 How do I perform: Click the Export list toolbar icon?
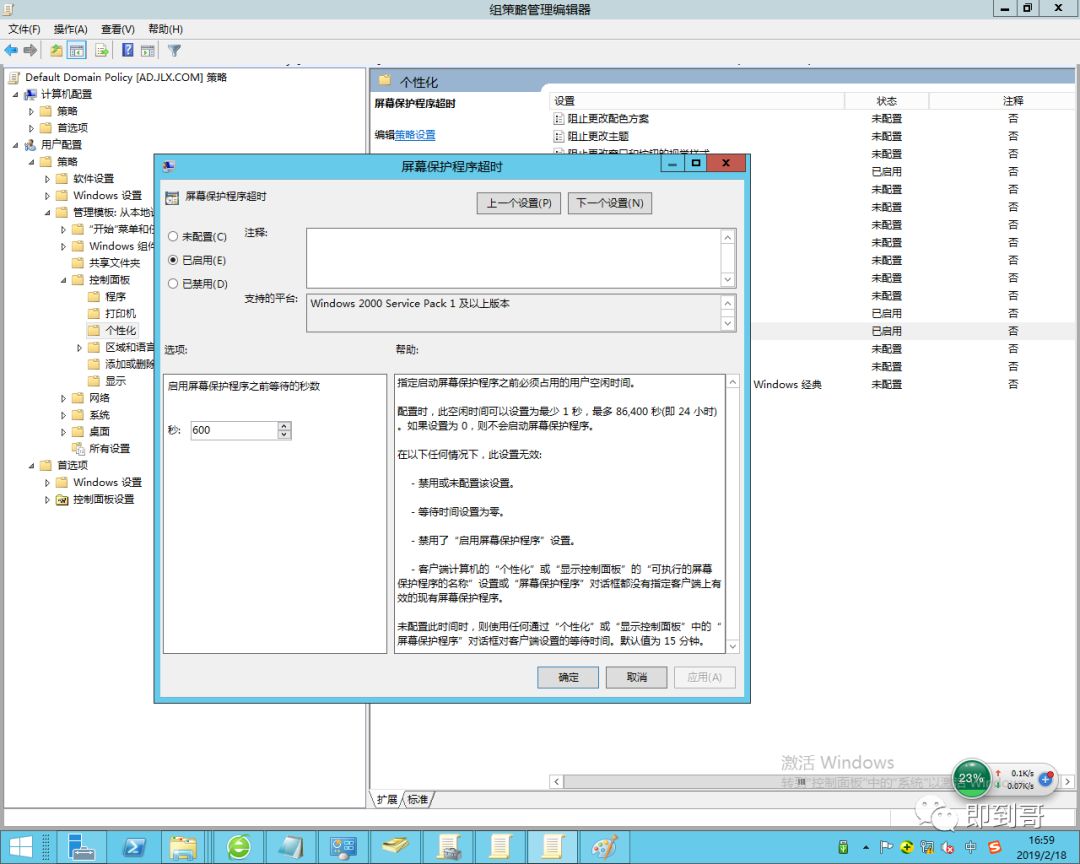coord(102,50)
